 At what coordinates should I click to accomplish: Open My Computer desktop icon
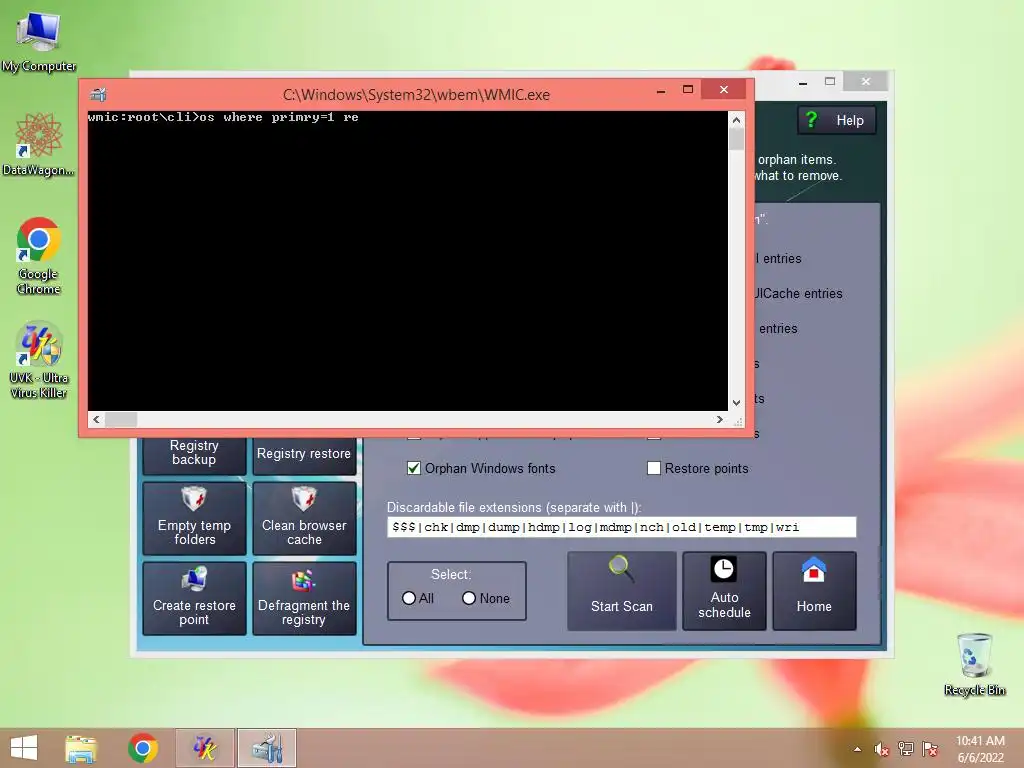click(39, 40)
